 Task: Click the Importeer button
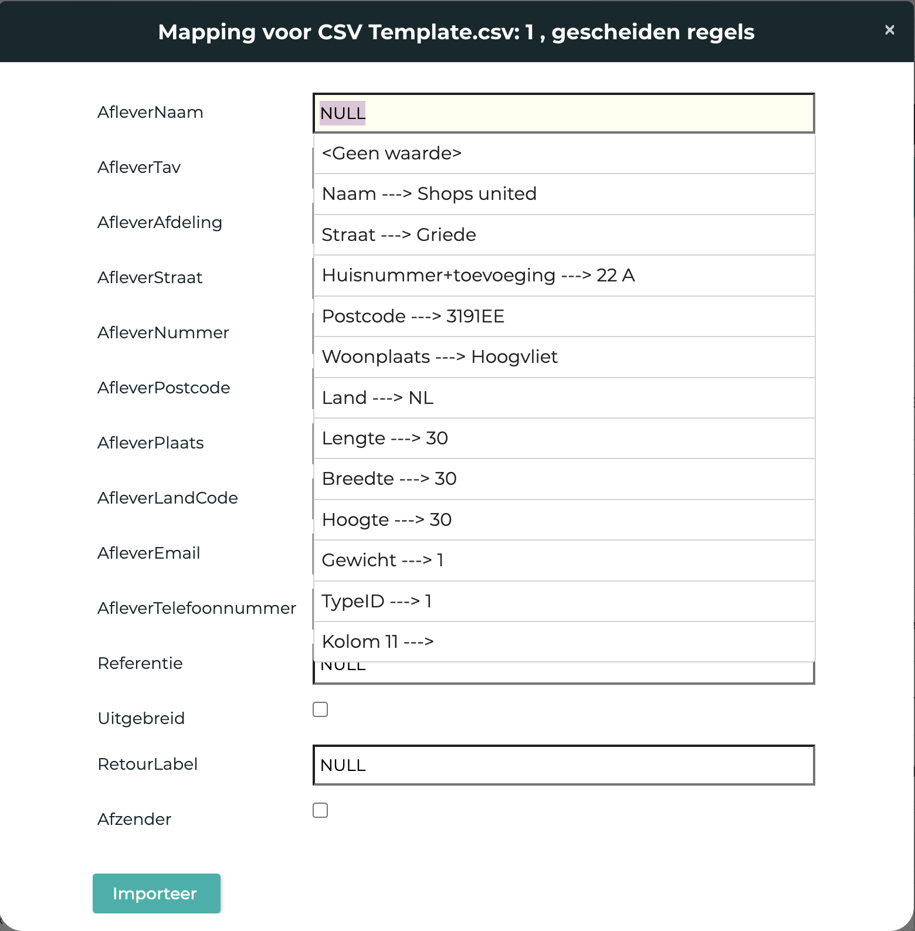pos(156,893)
